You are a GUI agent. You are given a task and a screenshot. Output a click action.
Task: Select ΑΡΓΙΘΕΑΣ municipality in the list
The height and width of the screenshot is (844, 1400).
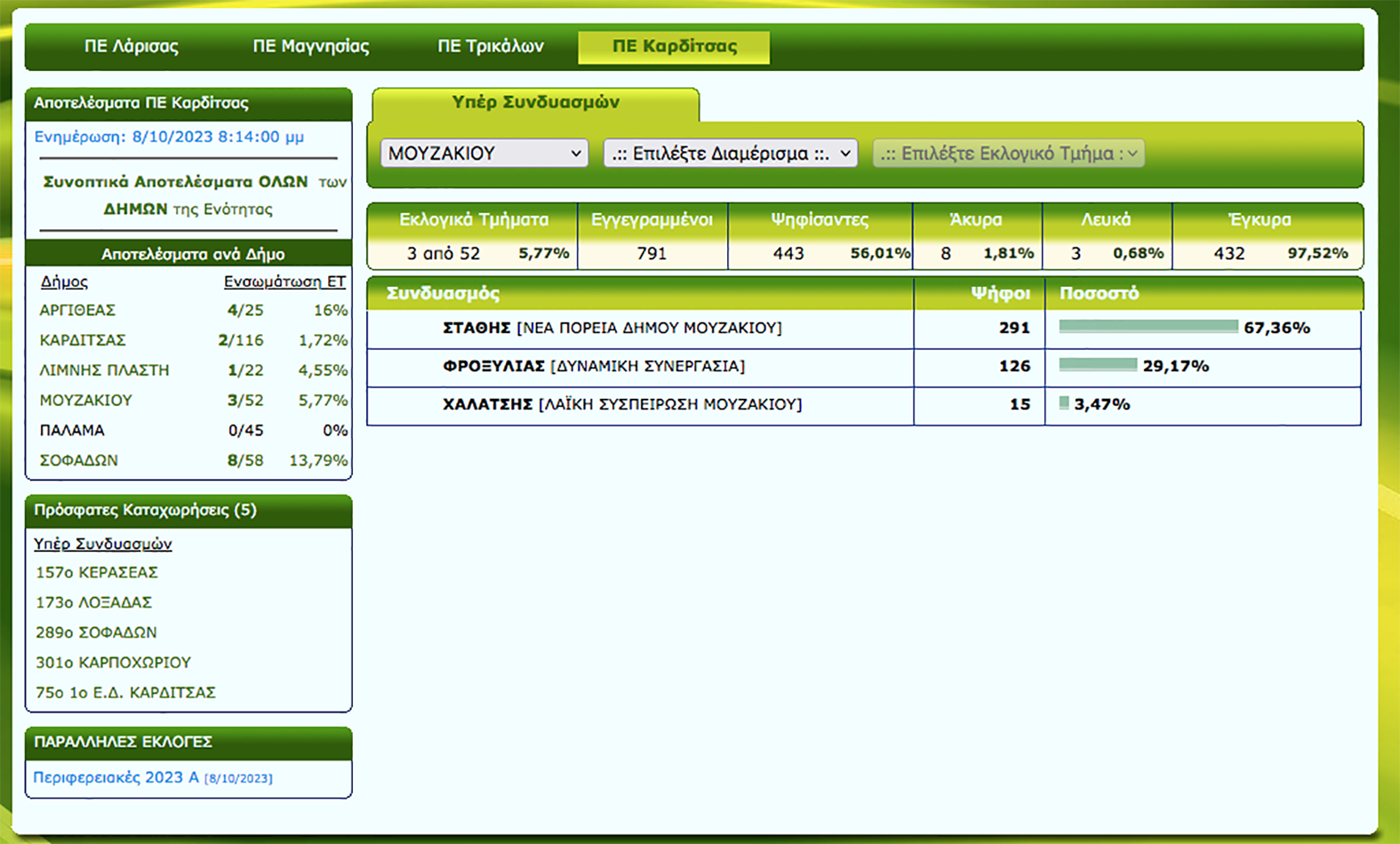pos(77,310)
